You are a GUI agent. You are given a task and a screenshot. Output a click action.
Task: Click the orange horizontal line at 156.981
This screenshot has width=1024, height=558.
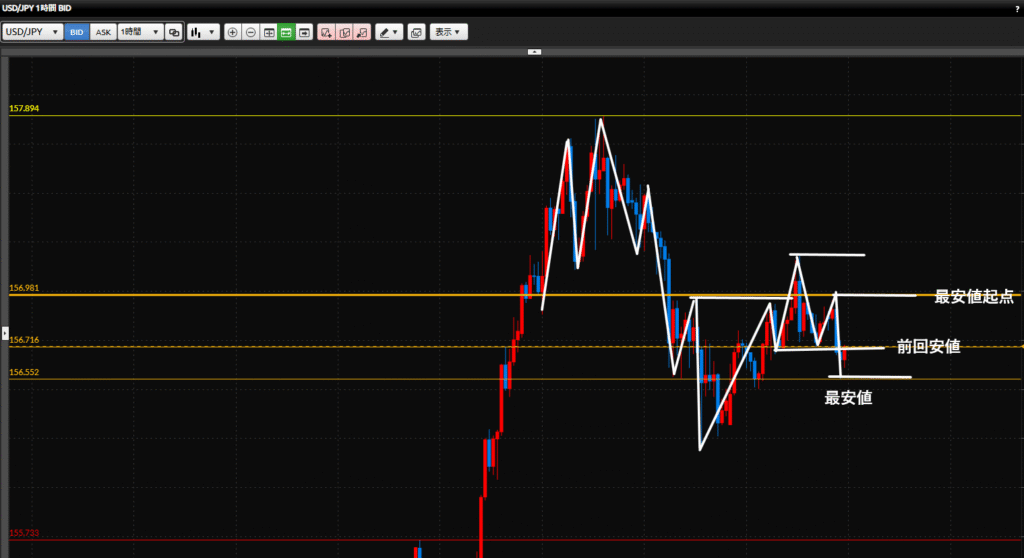[300, 295]
